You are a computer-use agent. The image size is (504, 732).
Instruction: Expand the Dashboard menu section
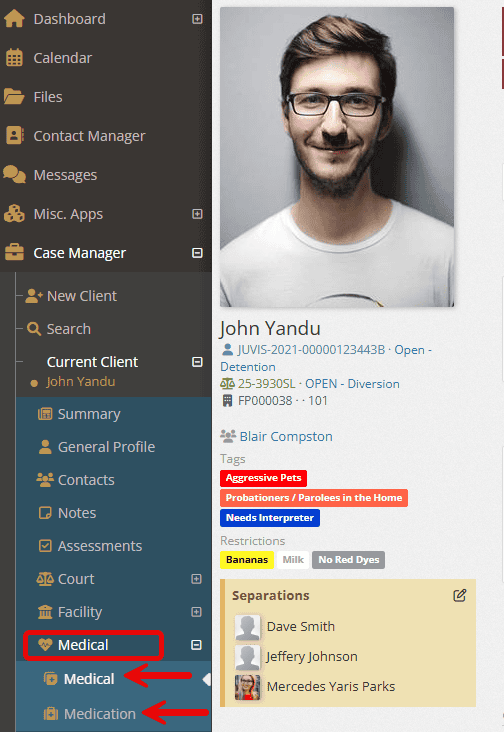pos(197,19)
